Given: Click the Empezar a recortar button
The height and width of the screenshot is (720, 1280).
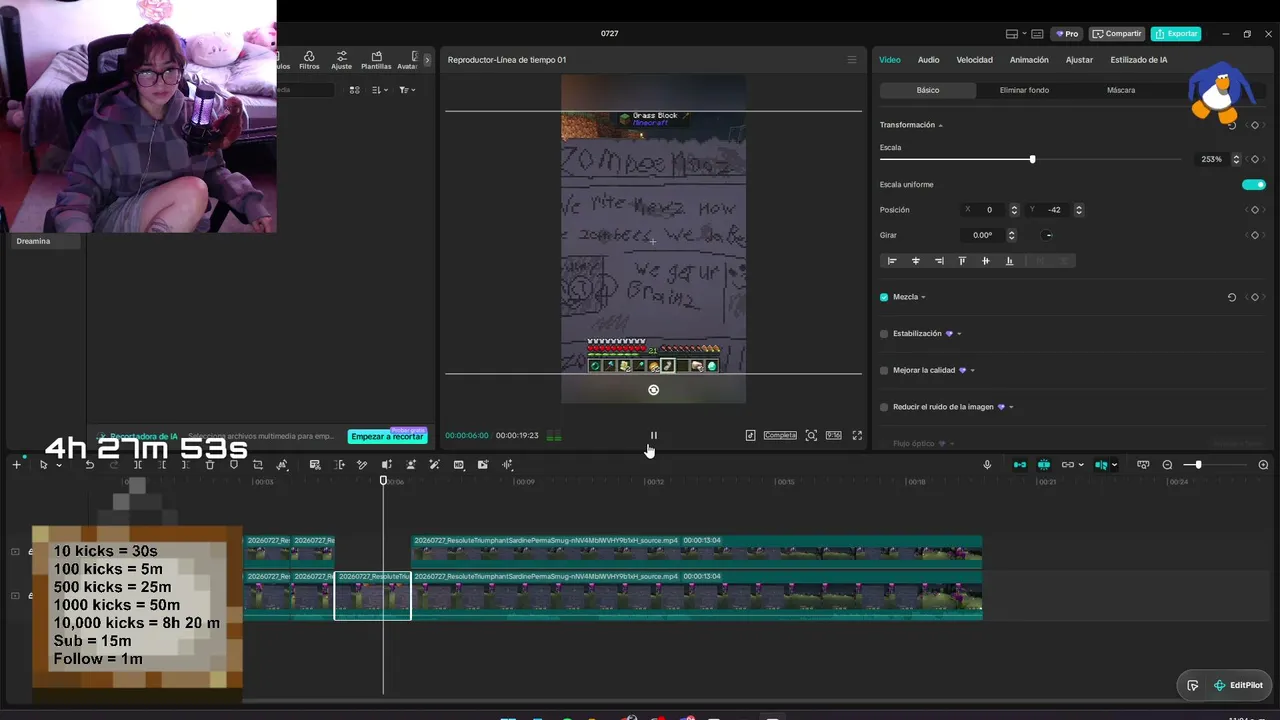Looking at the screenshot, I should pos(387,437).
